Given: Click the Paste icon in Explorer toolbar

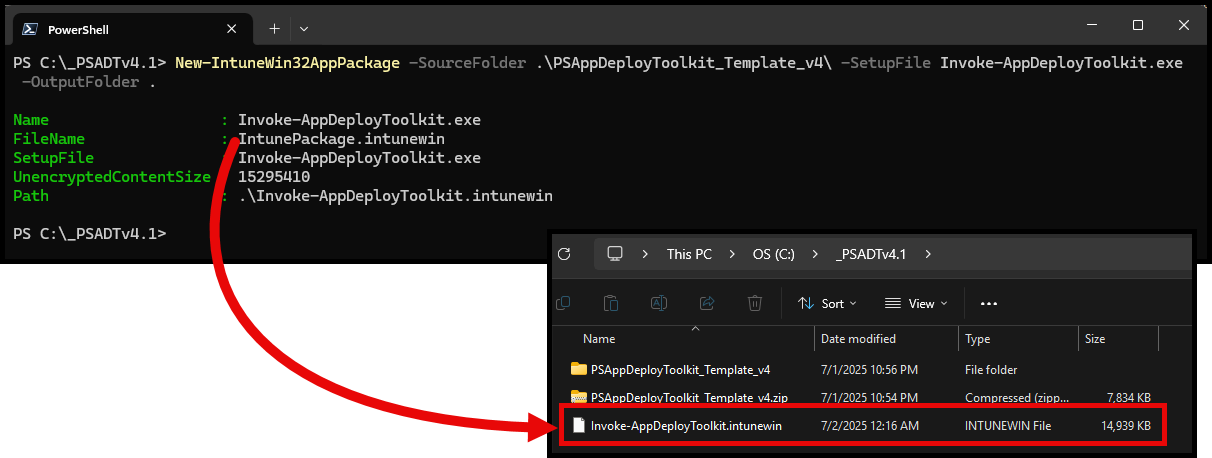Looking at the screenshot, I should [611, 303].
